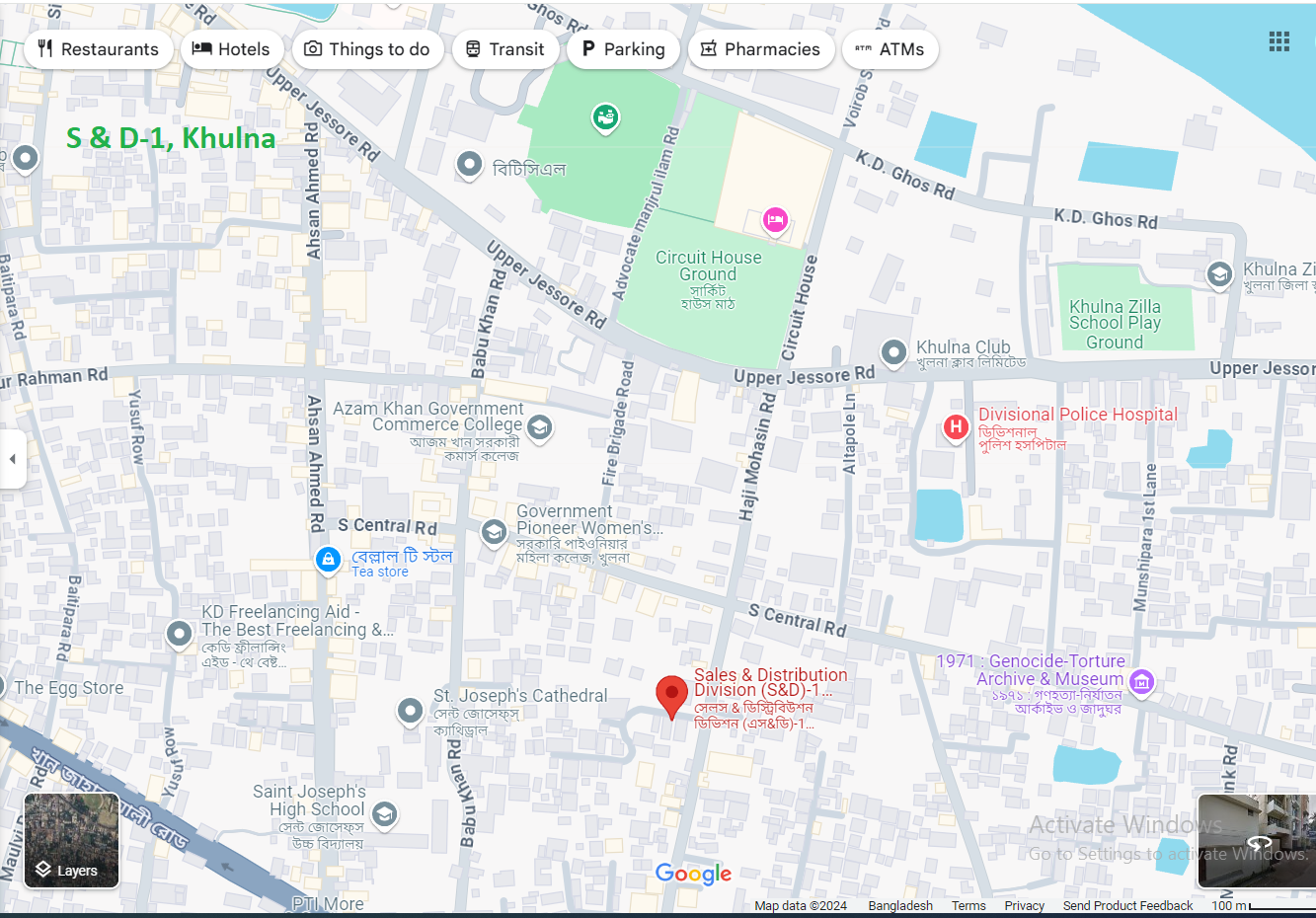This screenshot has width=1316, height=918.
Task: Click the red S&D-1 location pin
Action: click(x=671, y=695)
